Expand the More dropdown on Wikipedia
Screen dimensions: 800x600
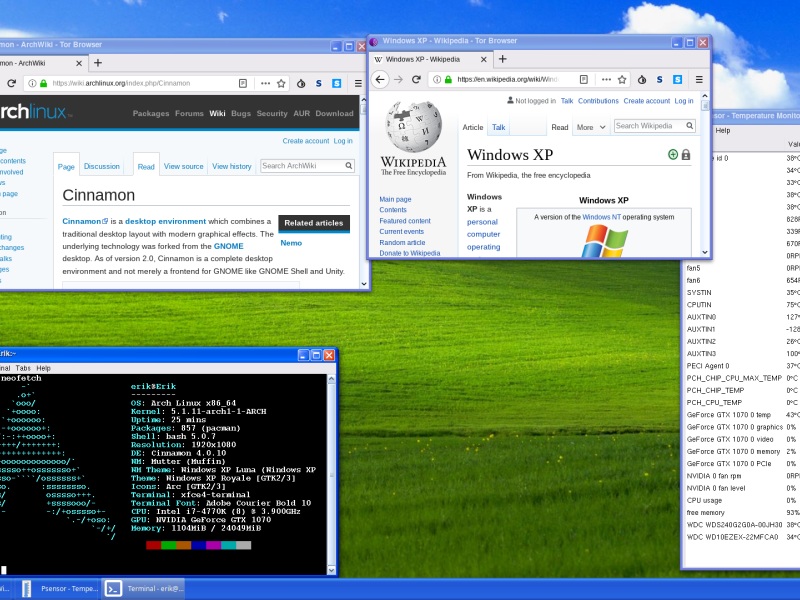[591, 127]
